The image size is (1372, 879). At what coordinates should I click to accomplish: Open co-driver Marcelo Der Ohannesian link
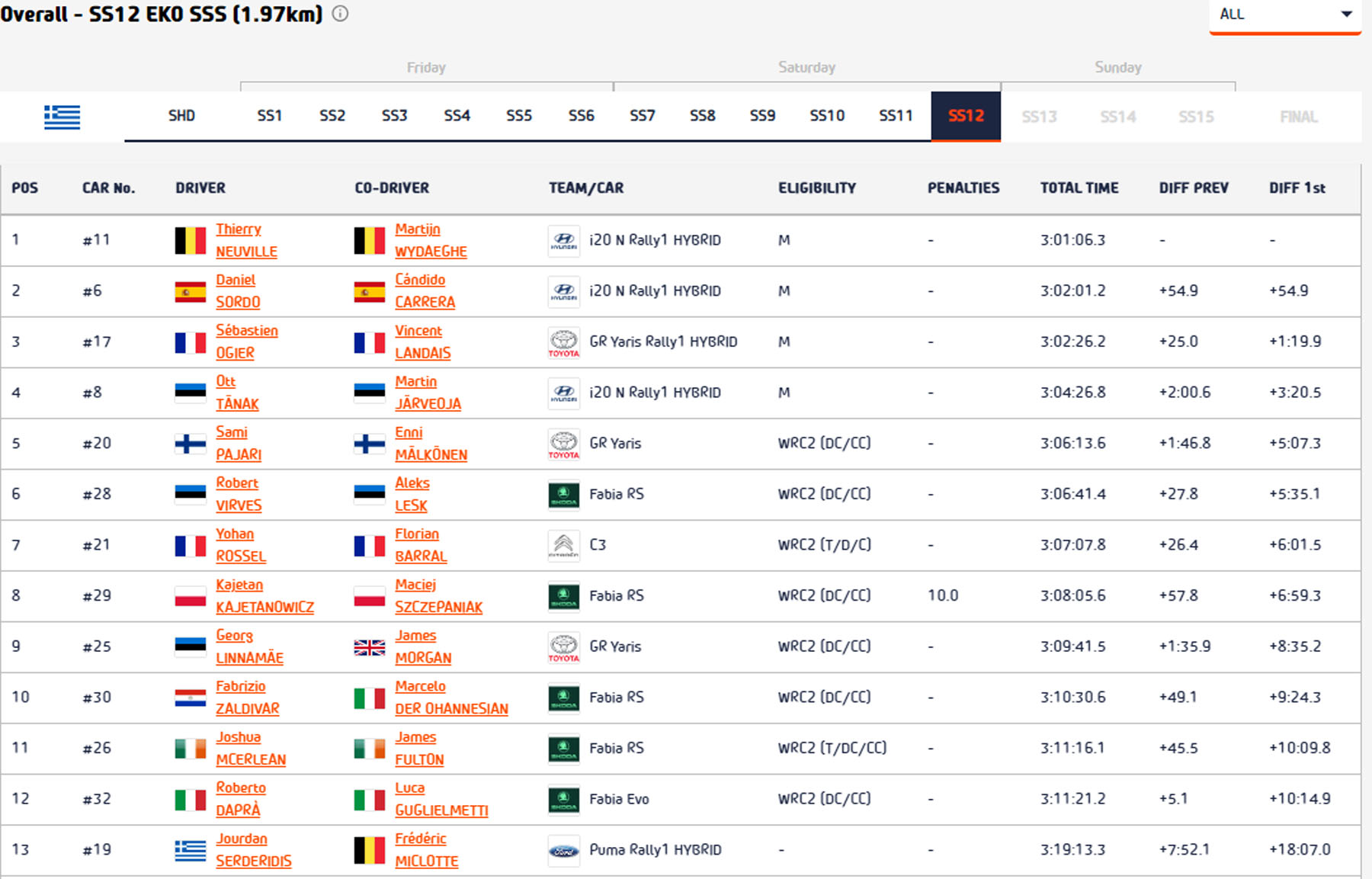[451, 698]
